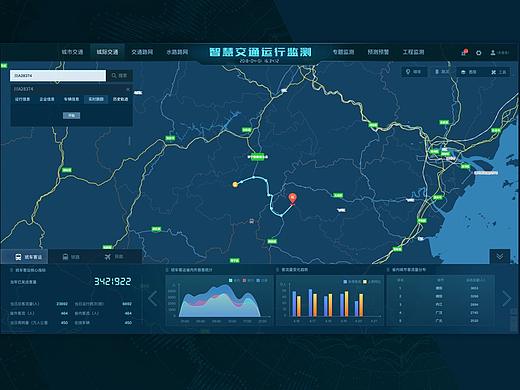
Task: Click the orange route start marker
Action: coord(235,184)
